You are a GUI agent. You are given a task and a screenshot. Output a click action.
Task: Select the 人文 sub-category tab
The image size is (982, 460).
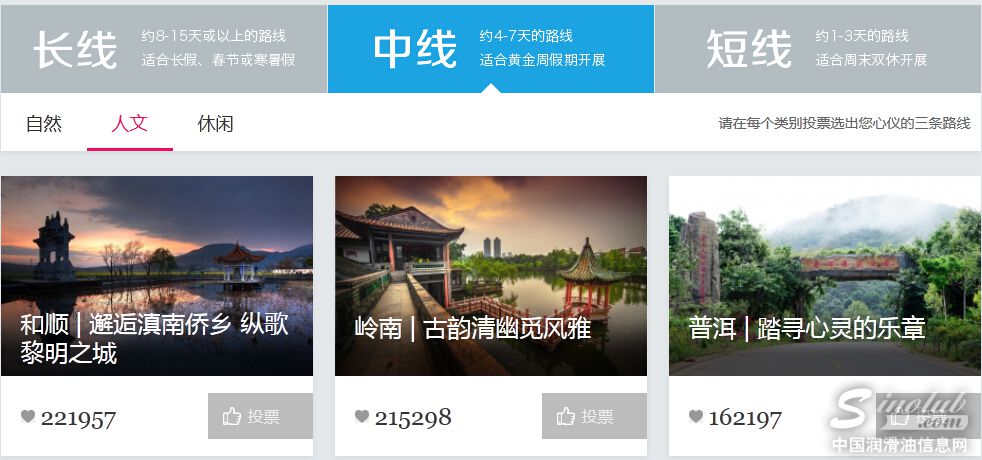(130, 123)
